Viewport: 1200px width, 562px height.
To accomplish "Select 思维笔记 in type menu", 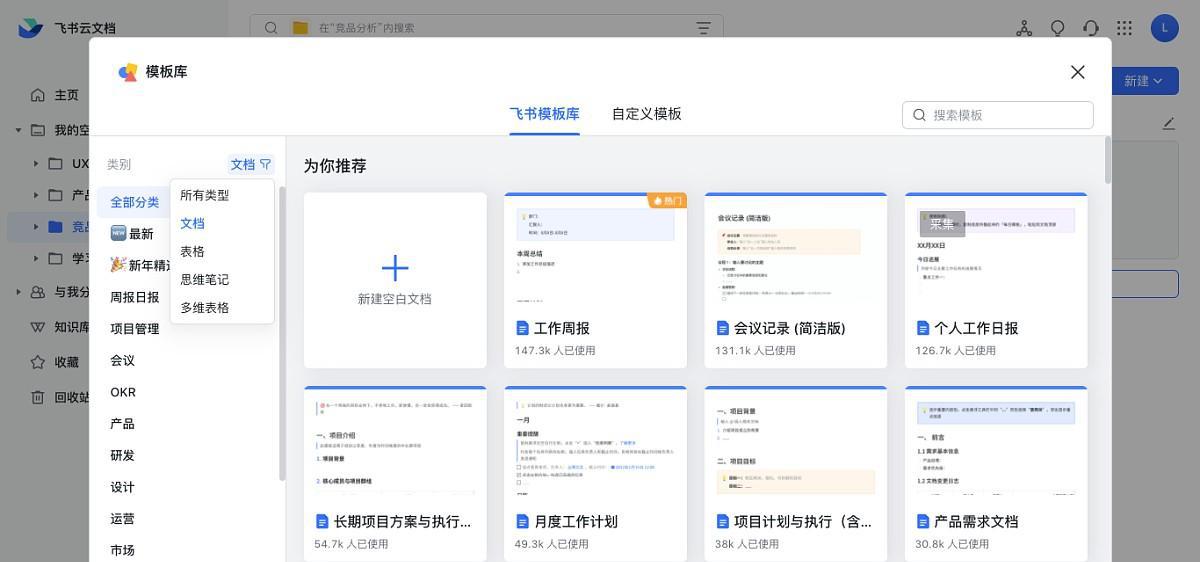I will click(222, 279).
